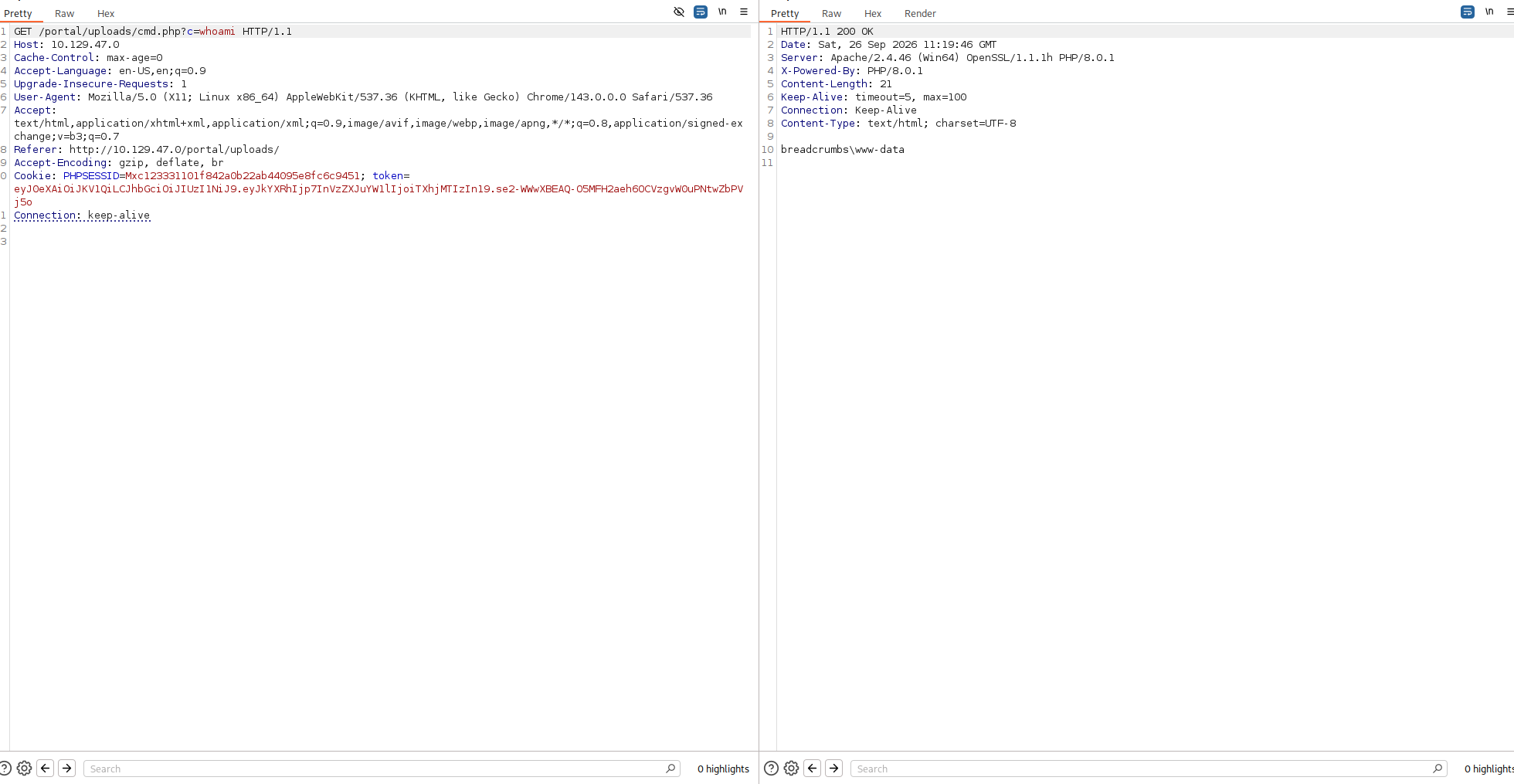Click the Host: 10.129.47.0 header line

(66, 45)
